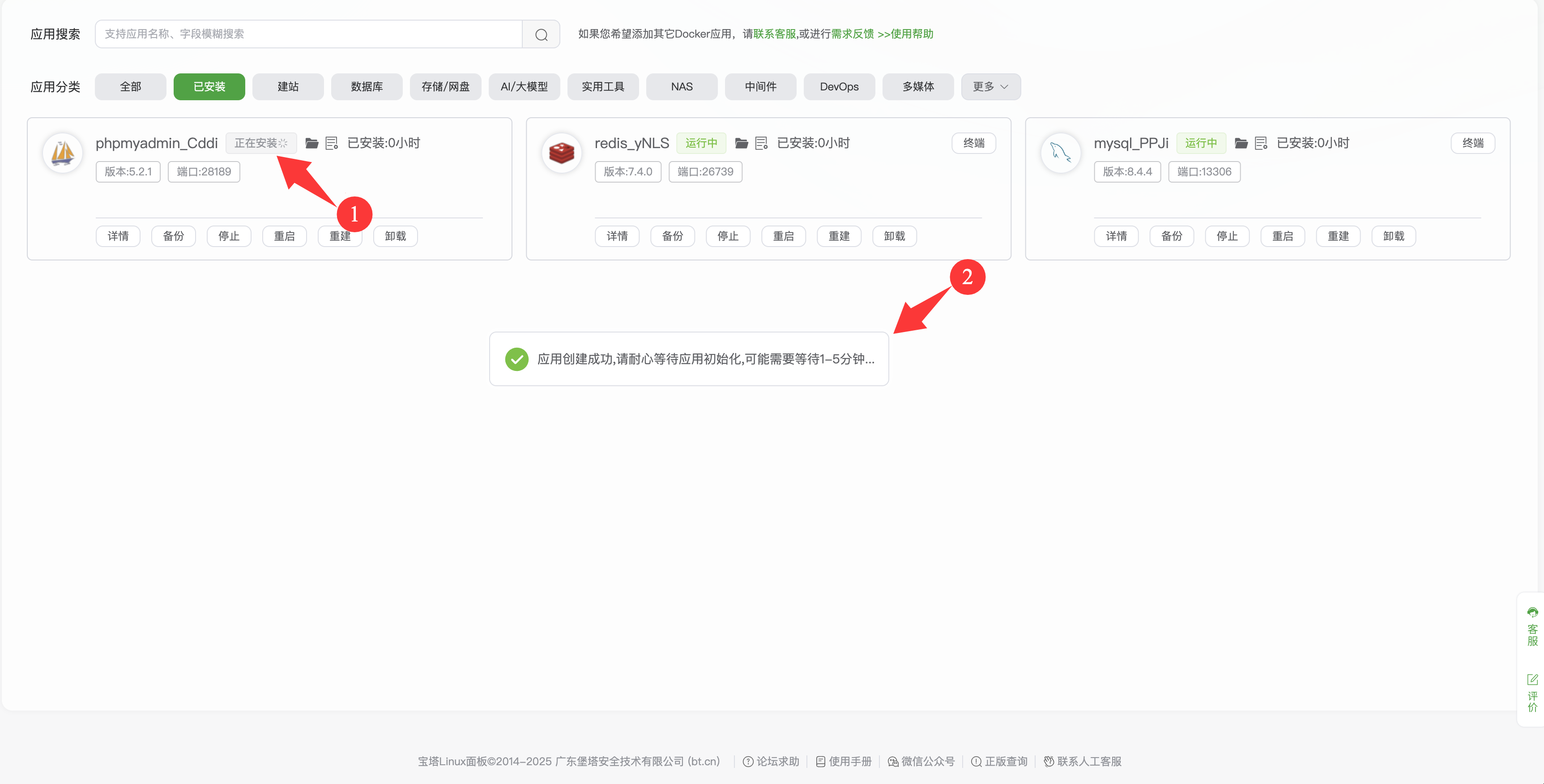Open terminal for redis_yNLS

[973, 143]
